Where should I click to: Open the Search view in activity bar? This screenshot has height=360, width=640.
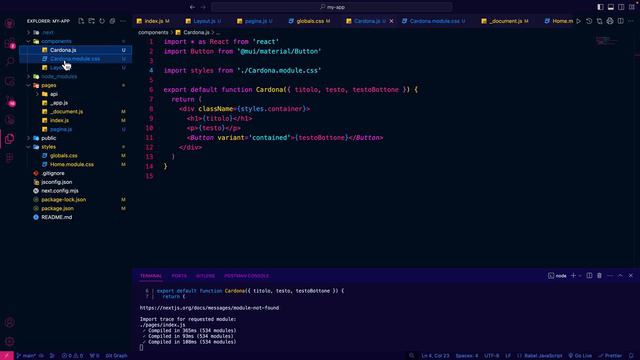(x=10, y=61)
